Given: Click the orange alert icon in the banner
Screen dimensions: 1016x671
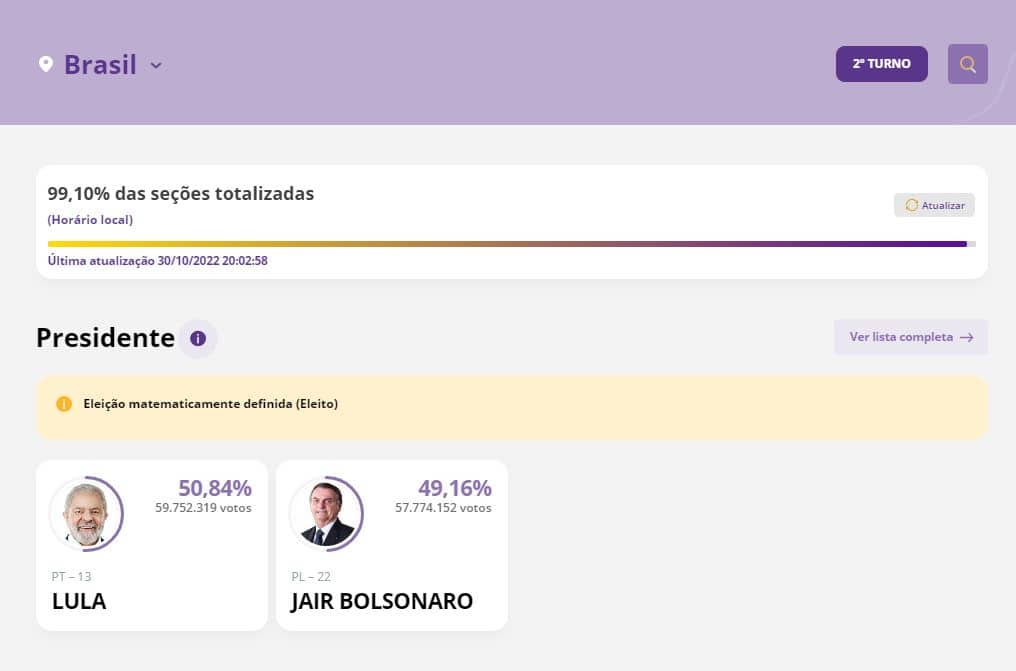Looking at the screenshot, I should coord(64,404).
